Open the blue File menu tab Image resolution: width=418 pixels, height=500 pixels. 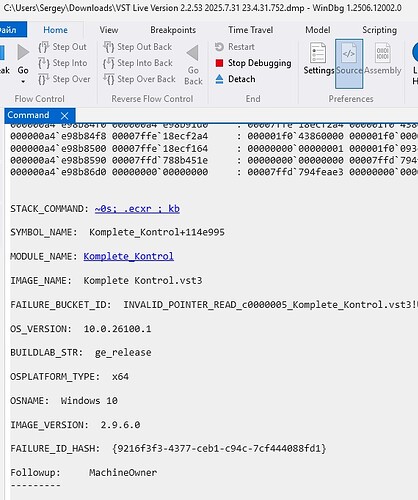point(12,30)
